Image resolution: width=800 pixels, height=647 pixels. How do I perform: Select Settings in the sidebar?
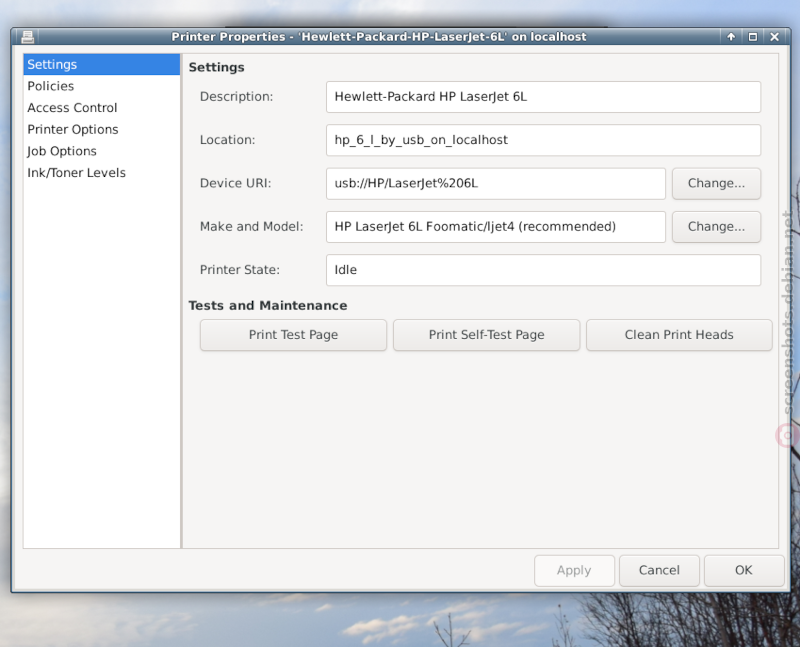(x=102, y=64)
